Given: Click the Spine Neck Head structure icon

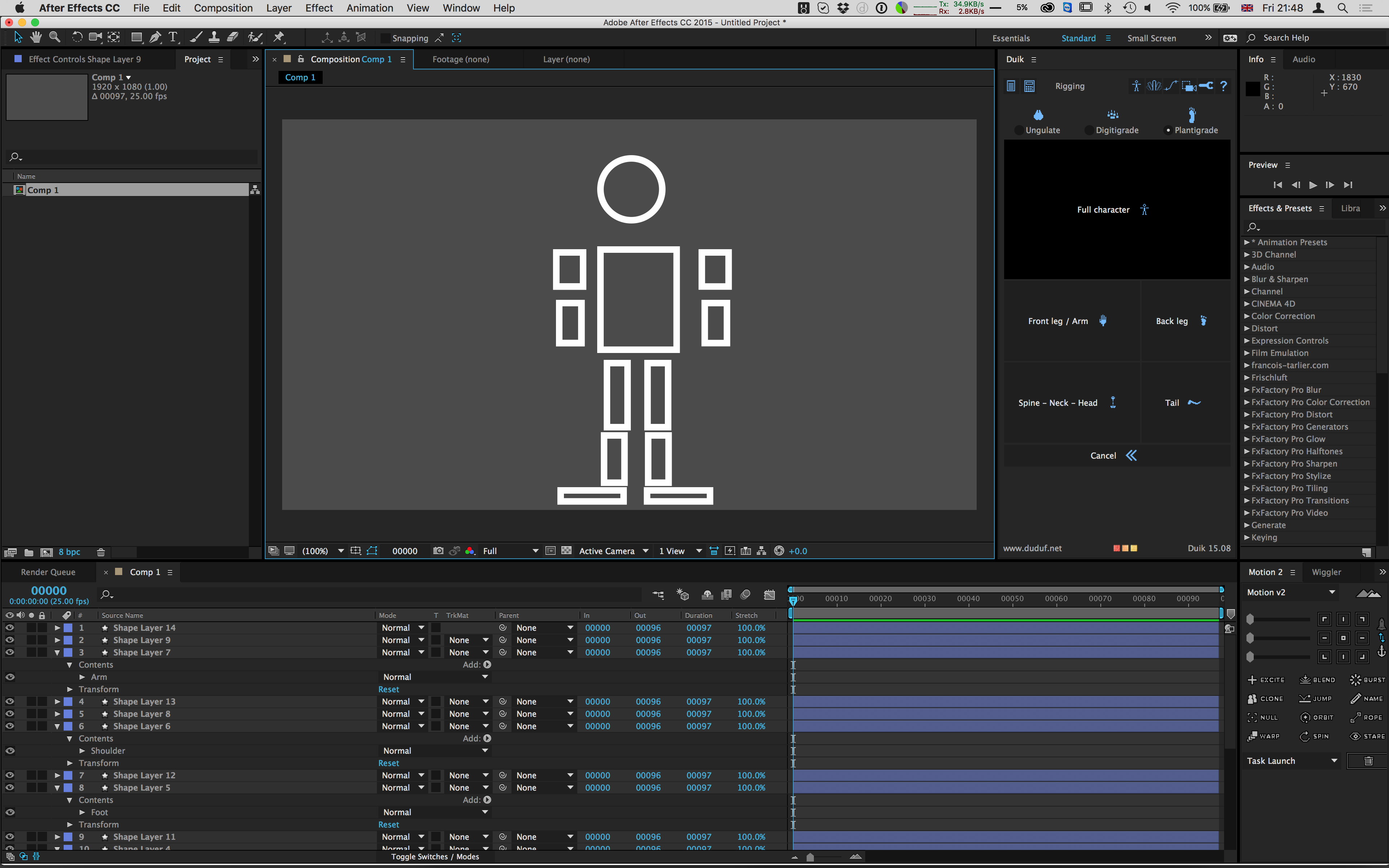Looking at the screenshot, I should (x=1113, y=402).
